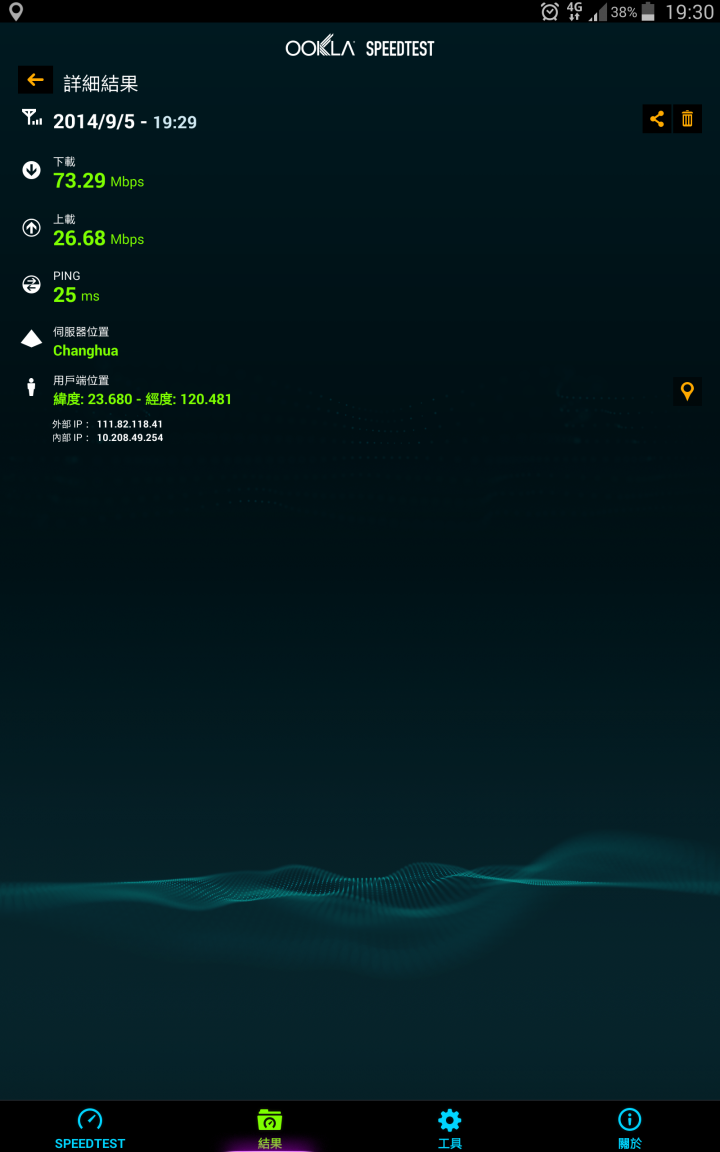
Task: Switch to the SPEEDTEST tab
Action: 90,1128
